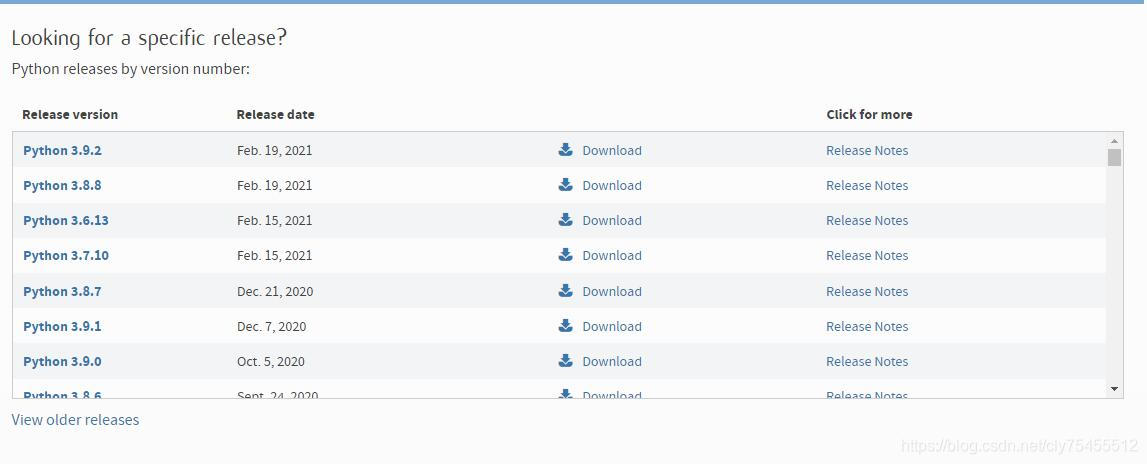Screen dimensions: 1147x464
Task: Click the Feb. 19, 2021 date of Python 3.9.2
Action: 274,151
